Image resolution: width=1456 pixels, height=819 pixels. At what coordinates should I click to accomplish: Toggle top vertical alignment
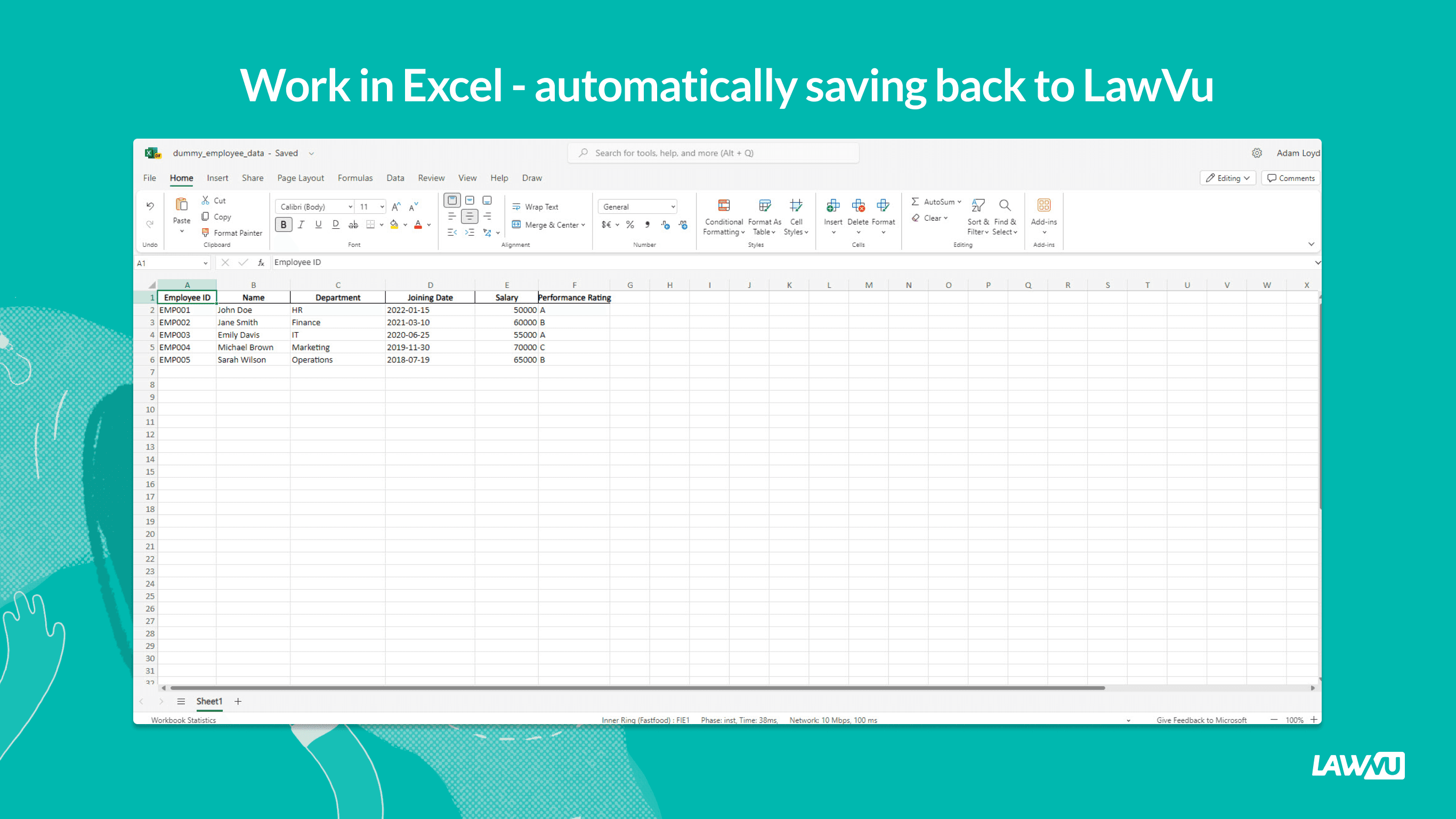click(451, 200)
